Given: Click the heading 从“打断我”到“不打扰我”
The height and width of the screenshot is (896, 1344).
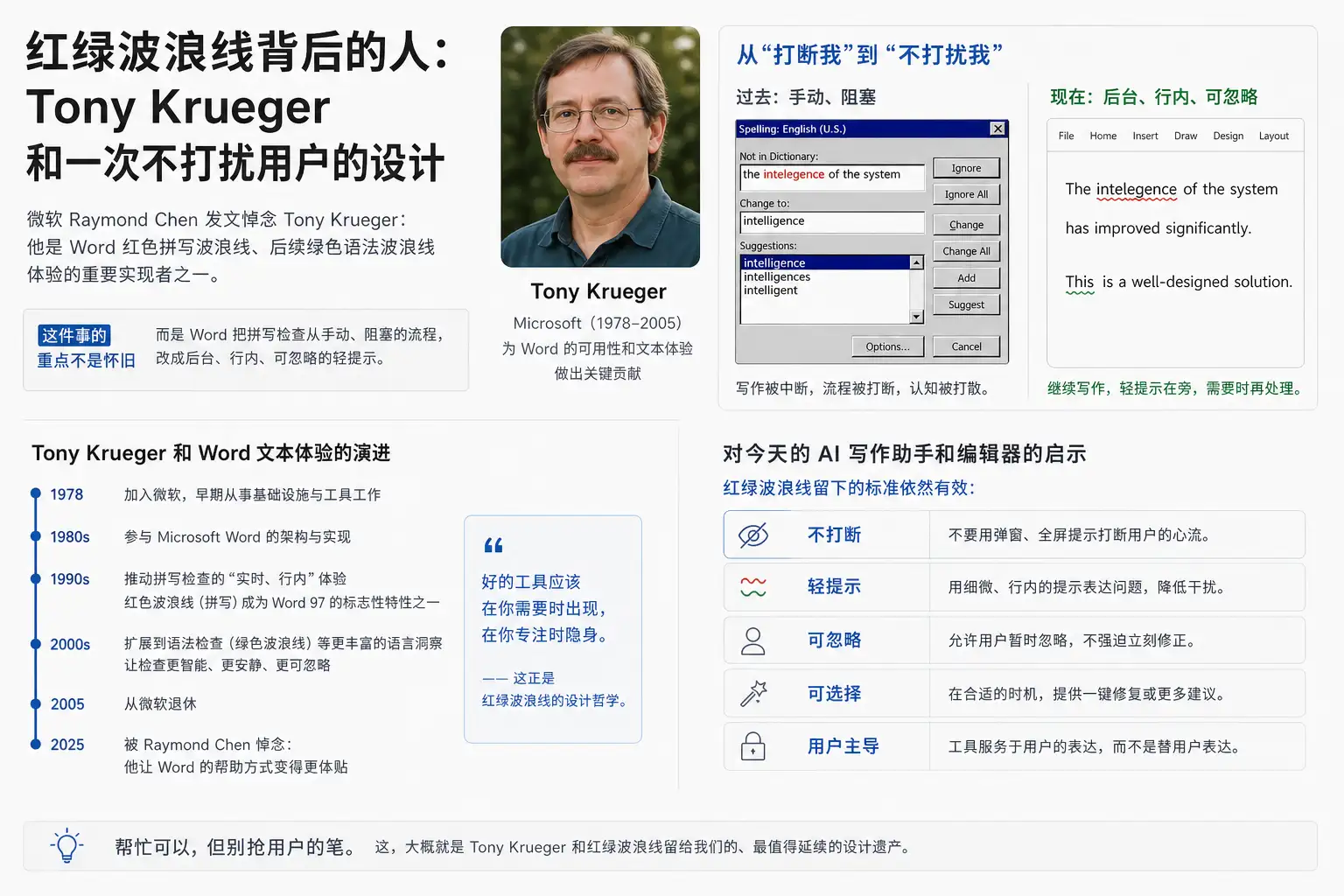Looking at the screenshot, I should tap(870, 55).
